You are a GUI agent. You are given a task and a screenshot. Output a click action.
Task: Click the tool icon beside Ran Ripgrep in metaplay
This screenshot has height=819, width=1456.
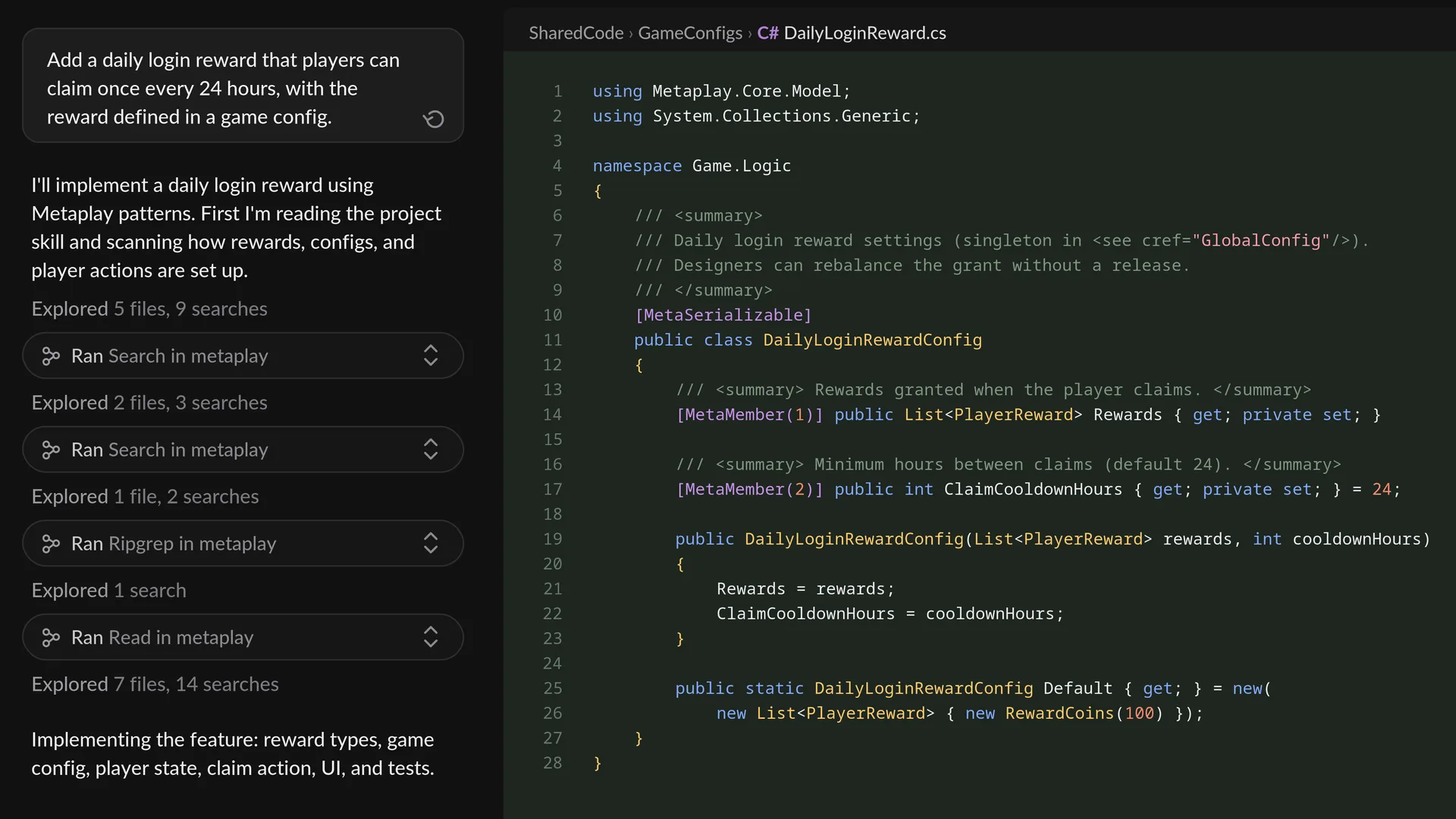(51, 544)
